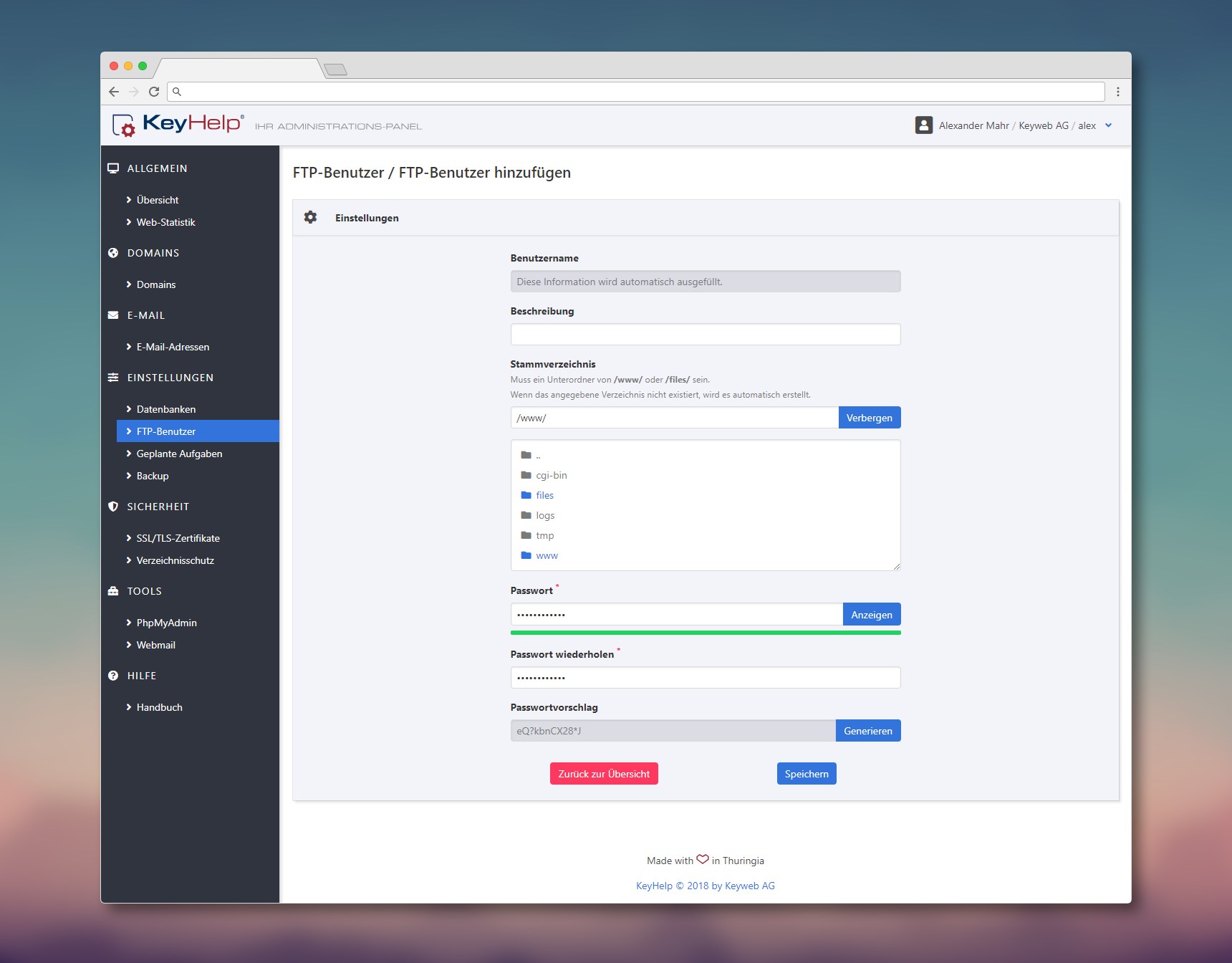
Task: Open Datenbanken in the sidebar
Action: [x=166, y=409]
